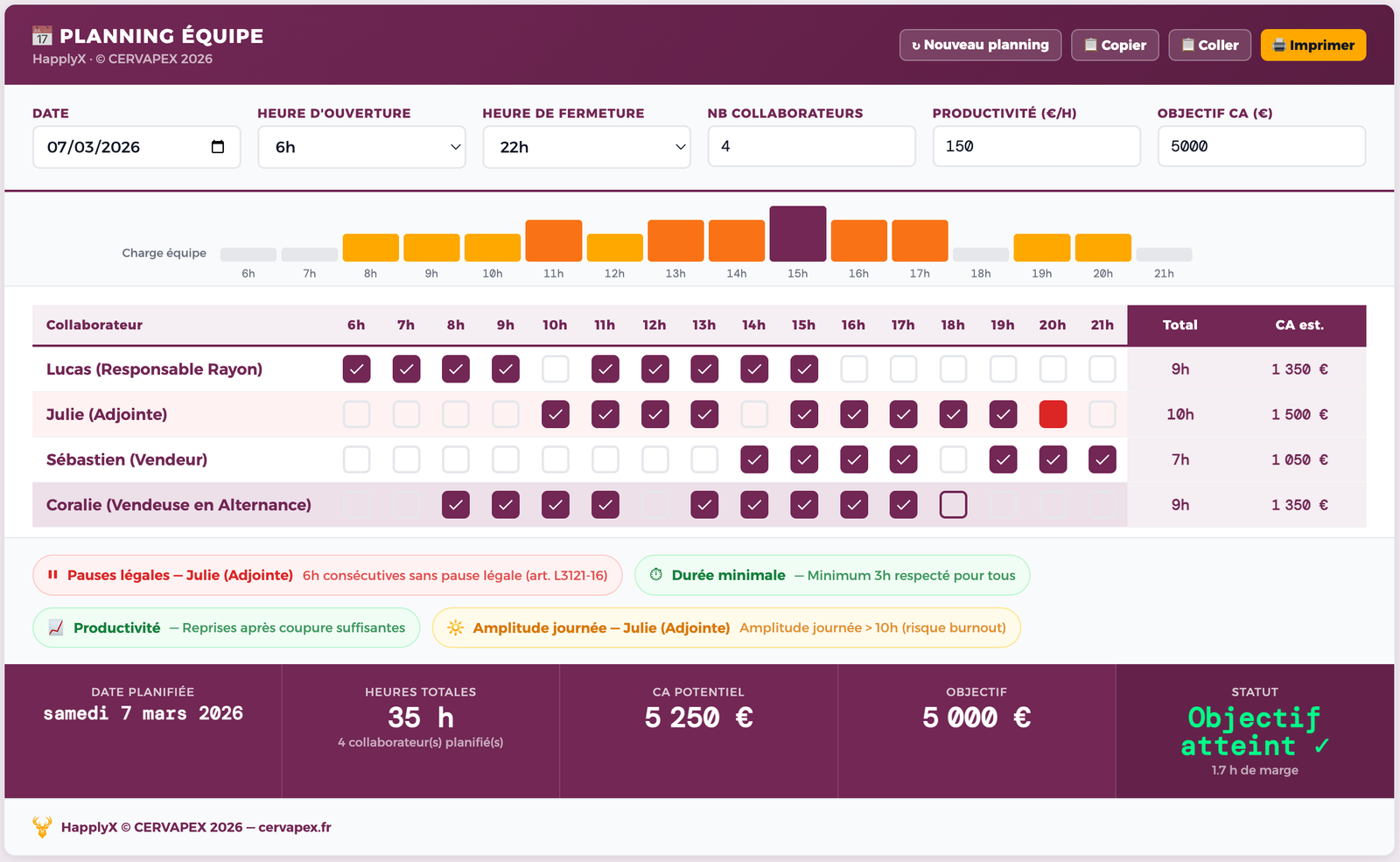Open the Heure de fermeture dropdown
Viewport: 1400px width, 862px height.
point(586,147)
